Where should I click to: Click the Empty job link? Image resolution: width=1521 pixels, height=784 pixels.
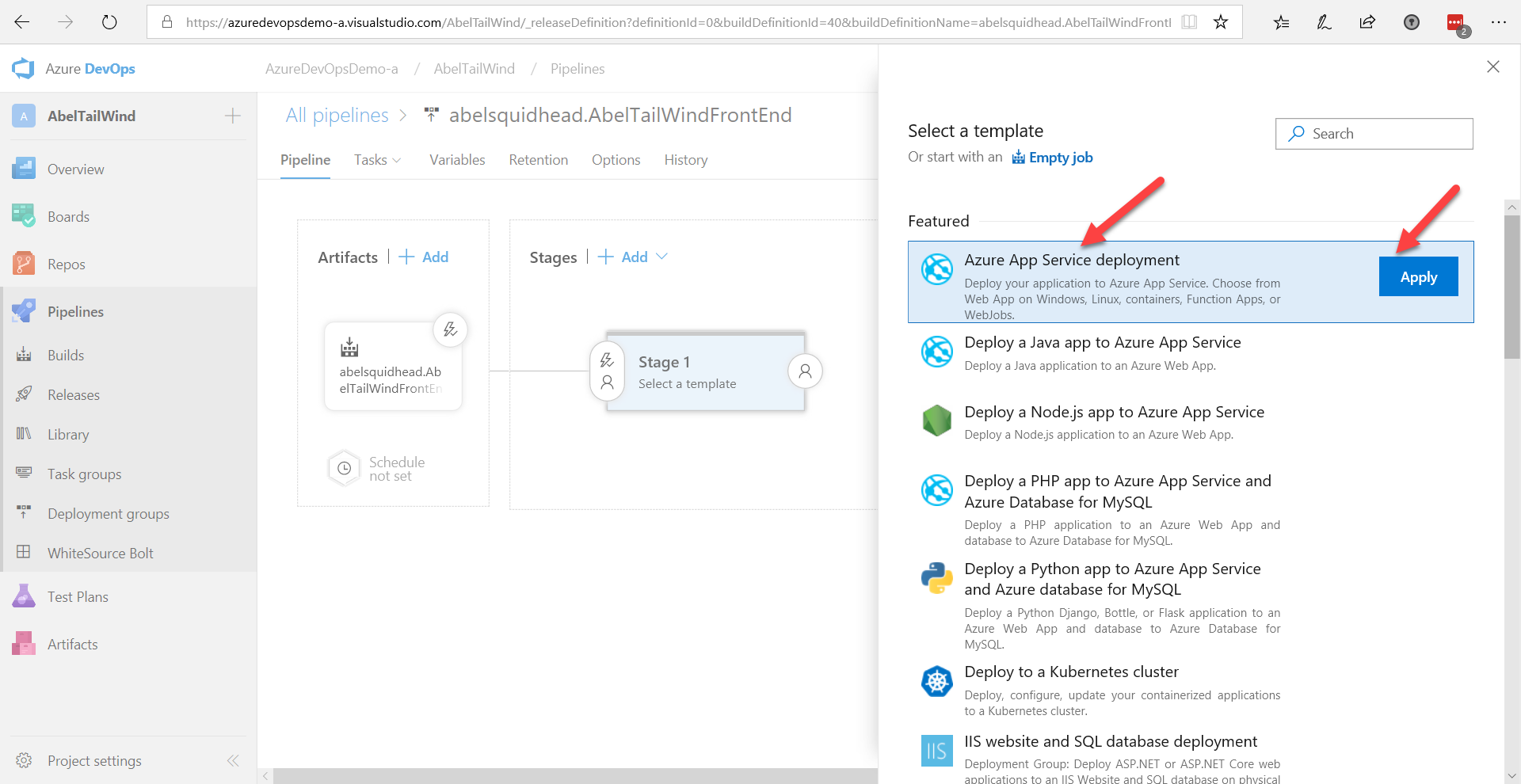pos(1052,158)
